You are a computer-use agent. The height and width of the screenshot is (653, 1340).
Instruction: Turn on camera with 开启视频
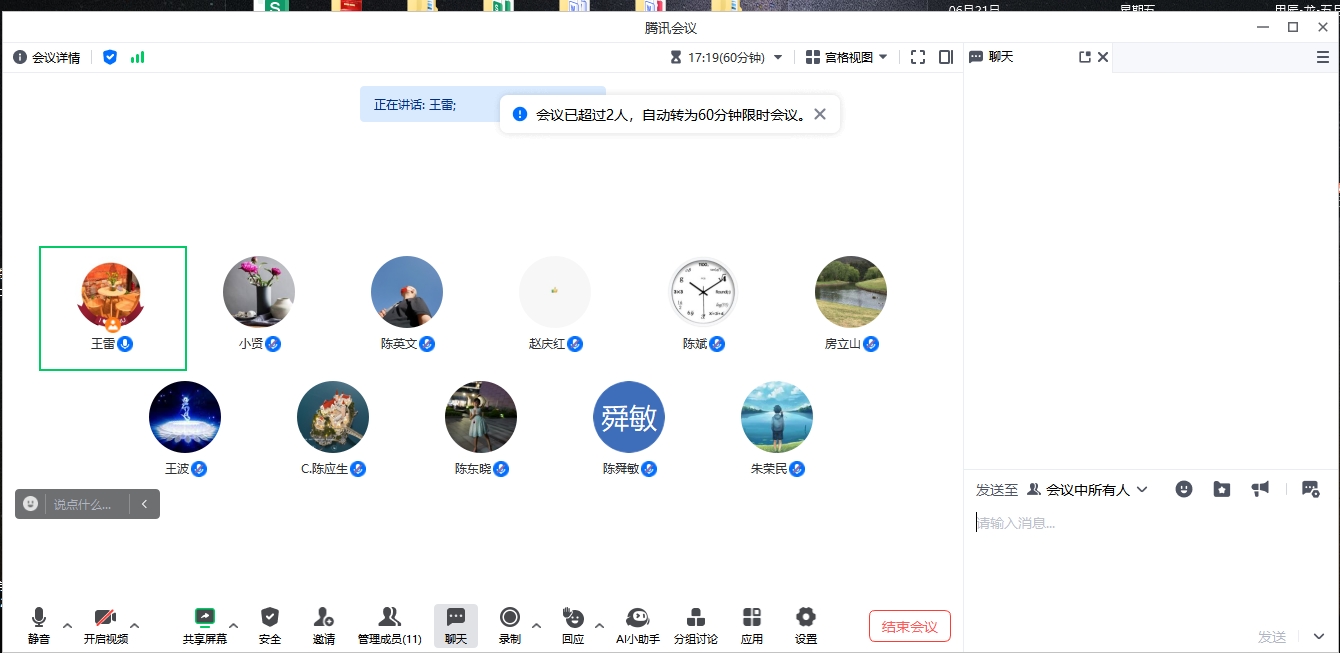pos(105,618)
